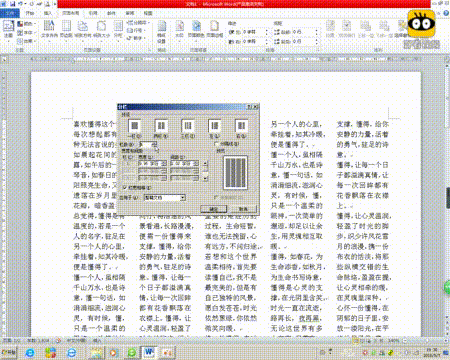Click the ruler toggle above the vertical scrollbar
450x360 pixels.
447,59
